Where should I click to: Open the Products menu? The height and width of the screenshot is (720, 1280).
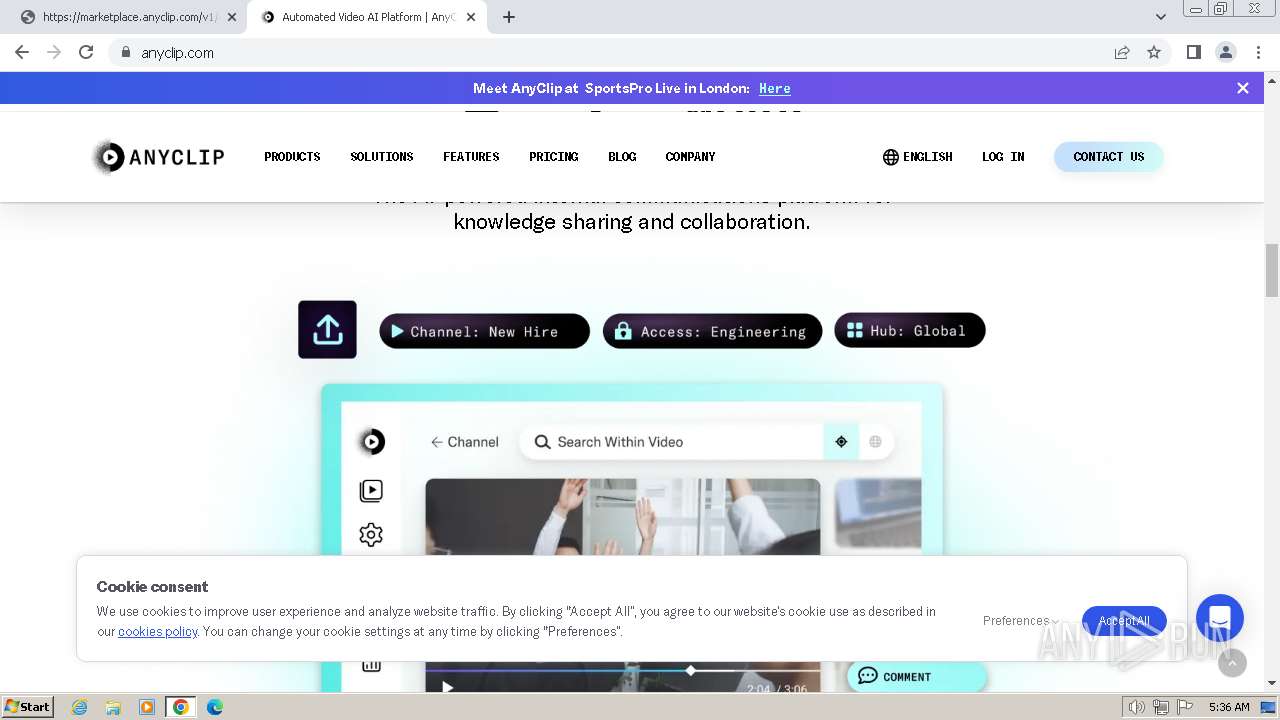pyautogui.click(x=292, y=157)
